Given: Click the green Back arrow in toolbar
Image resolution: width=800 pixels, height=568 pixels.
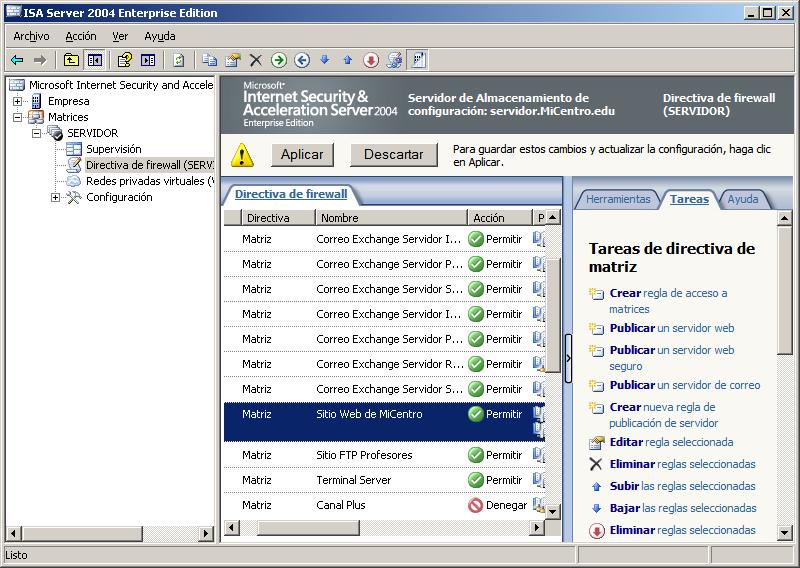Looking at the screenshot, I should pos(16,60).
